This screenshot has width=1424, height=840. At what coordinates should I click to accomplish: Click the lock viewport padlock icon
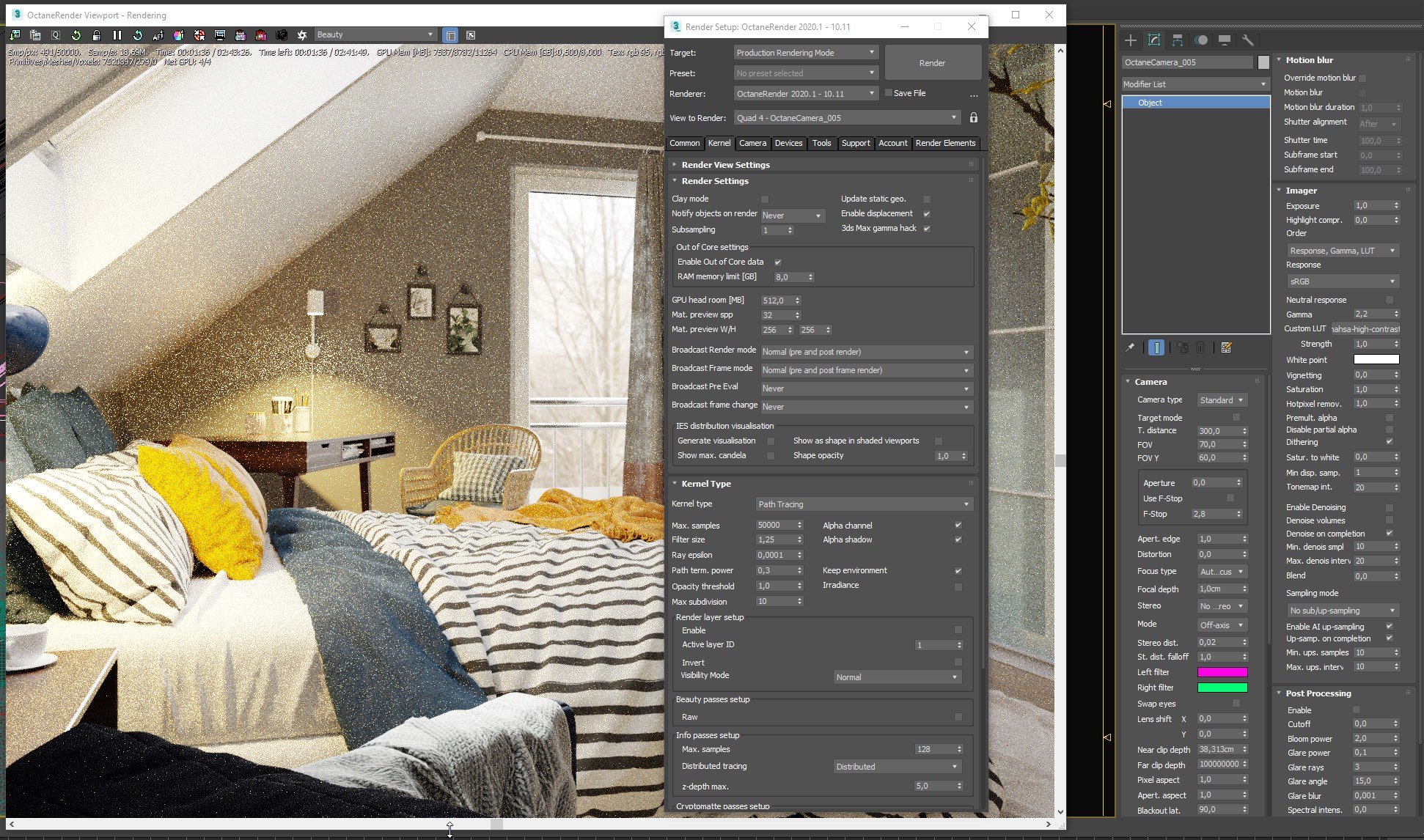(x=97, y=35)
